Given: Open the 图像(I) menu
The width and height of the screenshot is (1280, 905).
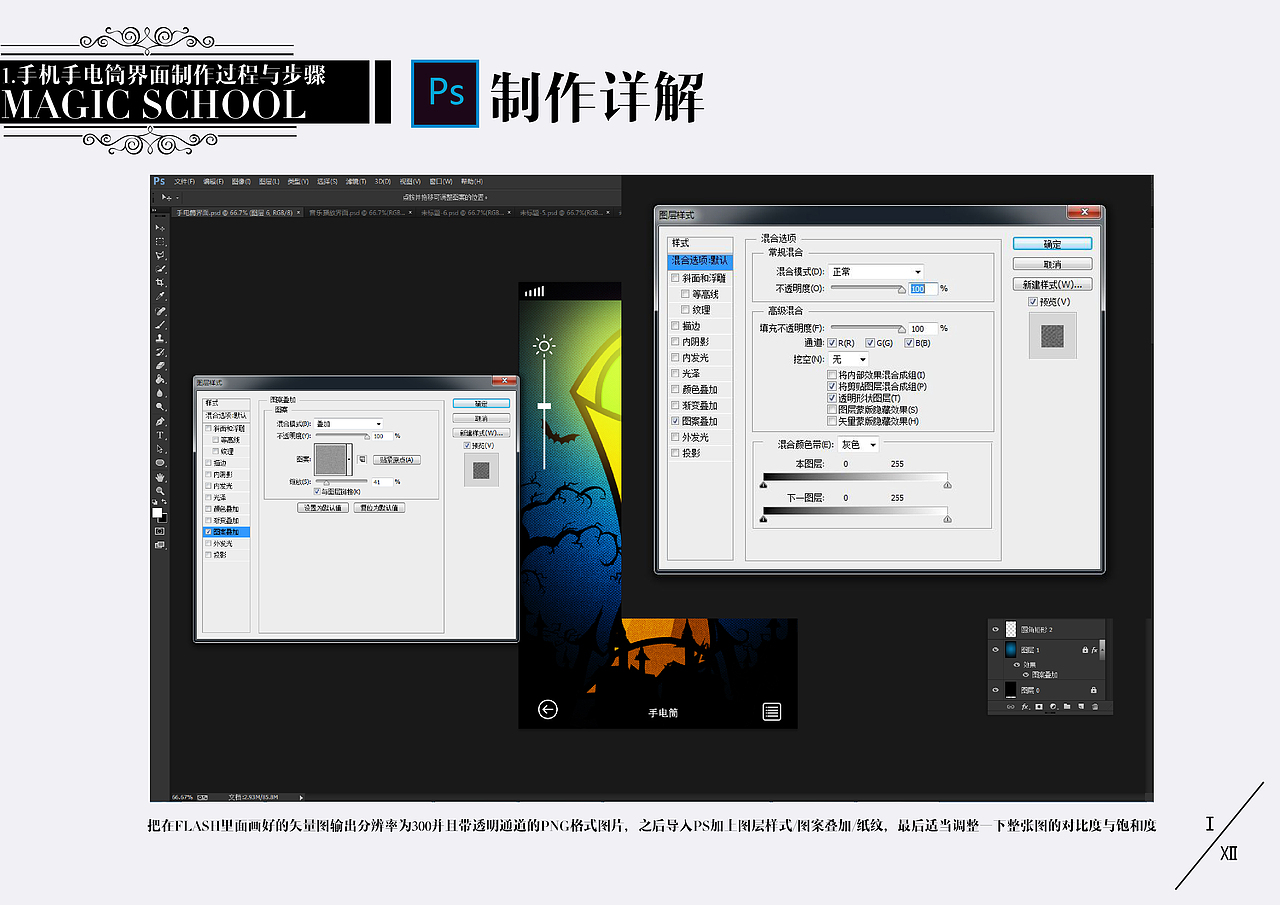Looking at the screenshot, I should 241,182.
